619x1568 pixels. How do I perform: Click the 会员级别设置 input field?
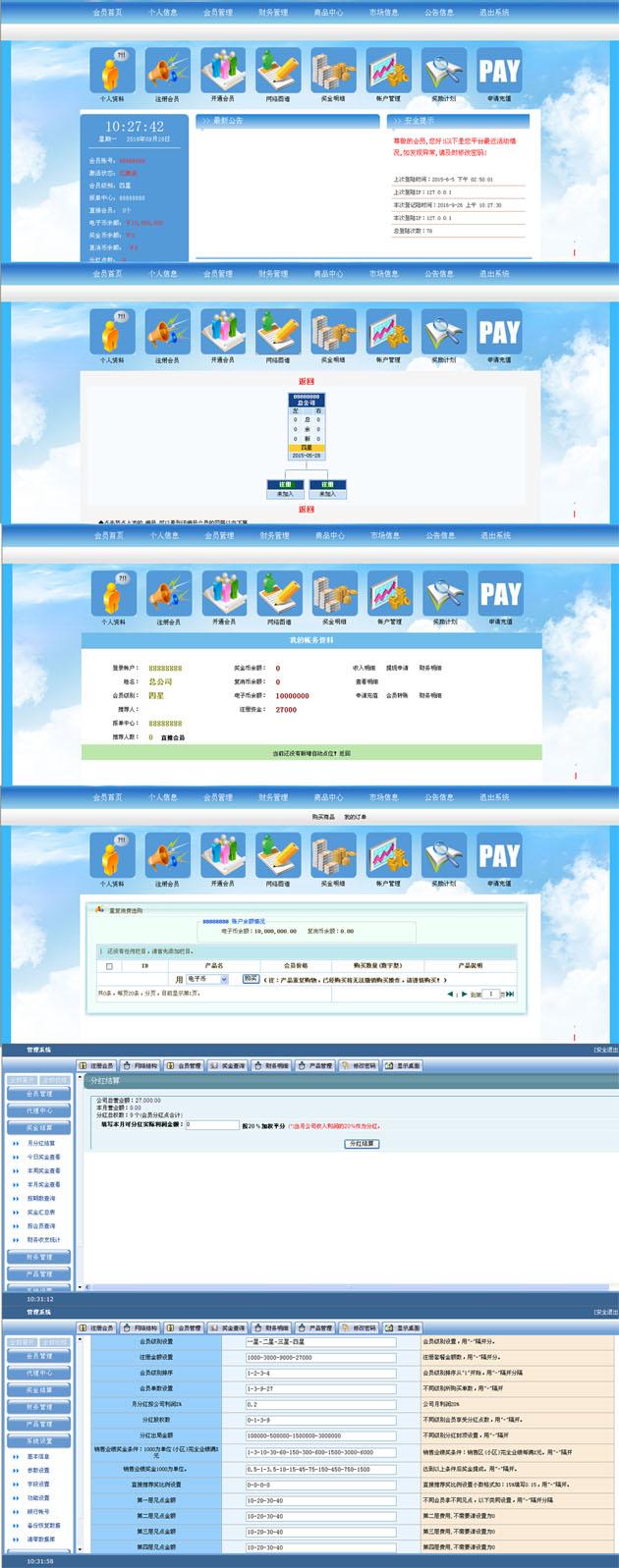point(320,1341)
